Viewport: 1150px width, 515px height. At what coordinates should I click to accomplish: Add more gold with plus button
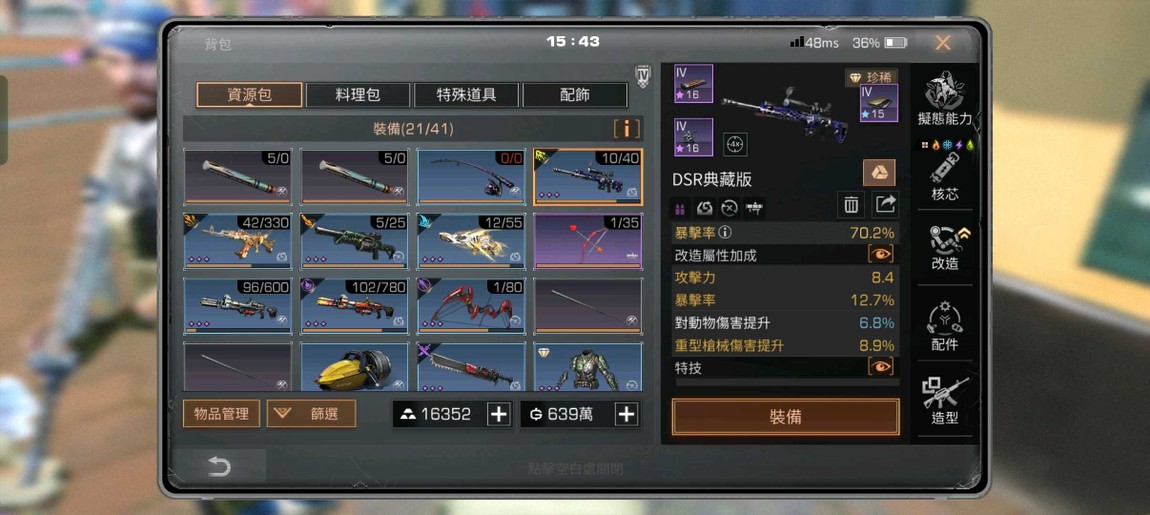(499, 414)
